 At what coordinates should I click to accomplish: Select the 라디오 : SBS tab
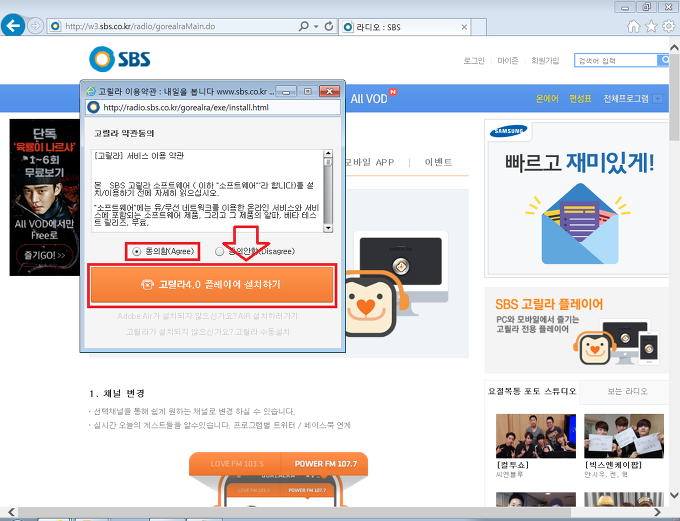tap(404, 27)
